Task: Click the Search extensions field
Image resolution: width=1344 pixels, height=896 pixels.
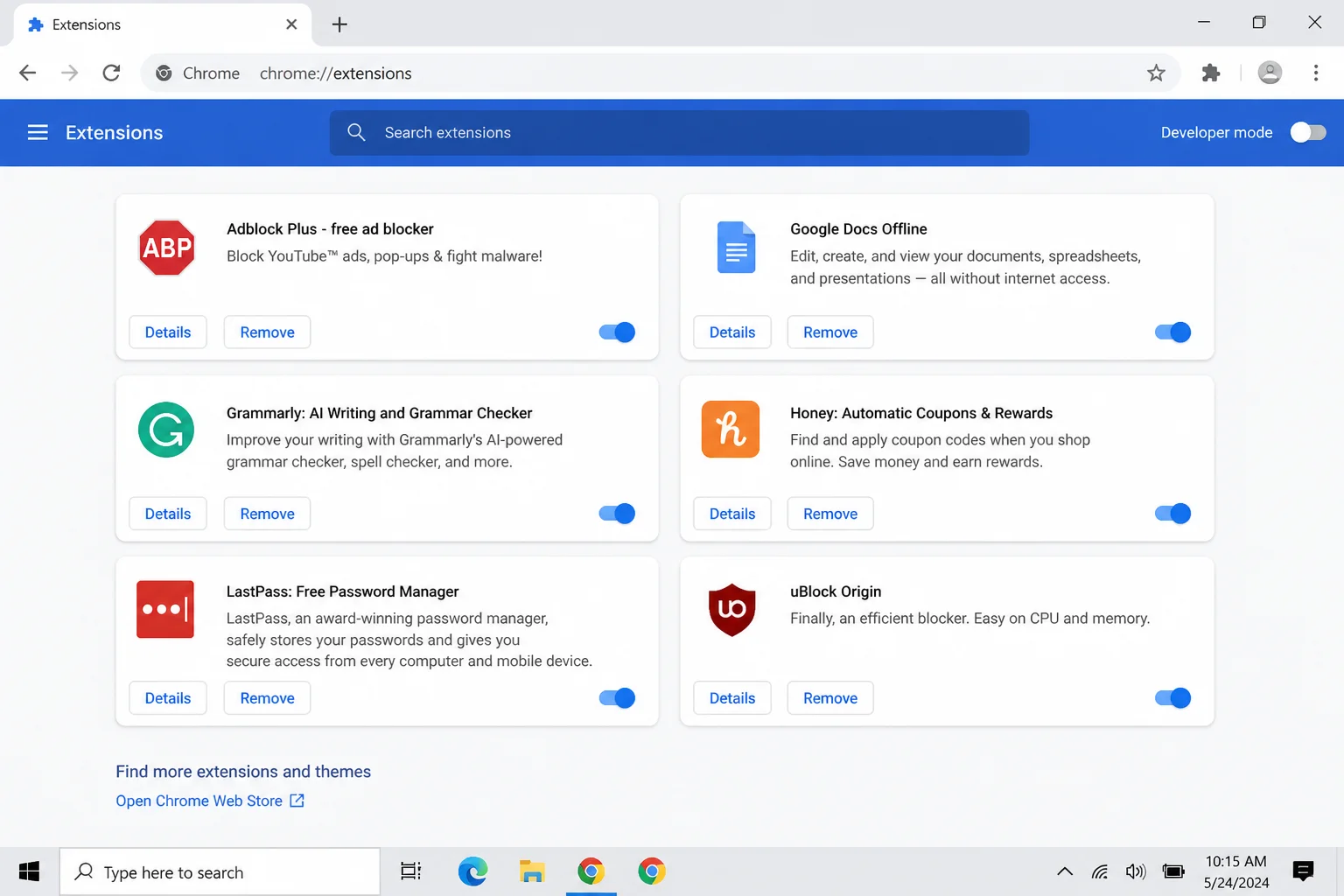Action: tap(679, 132)
